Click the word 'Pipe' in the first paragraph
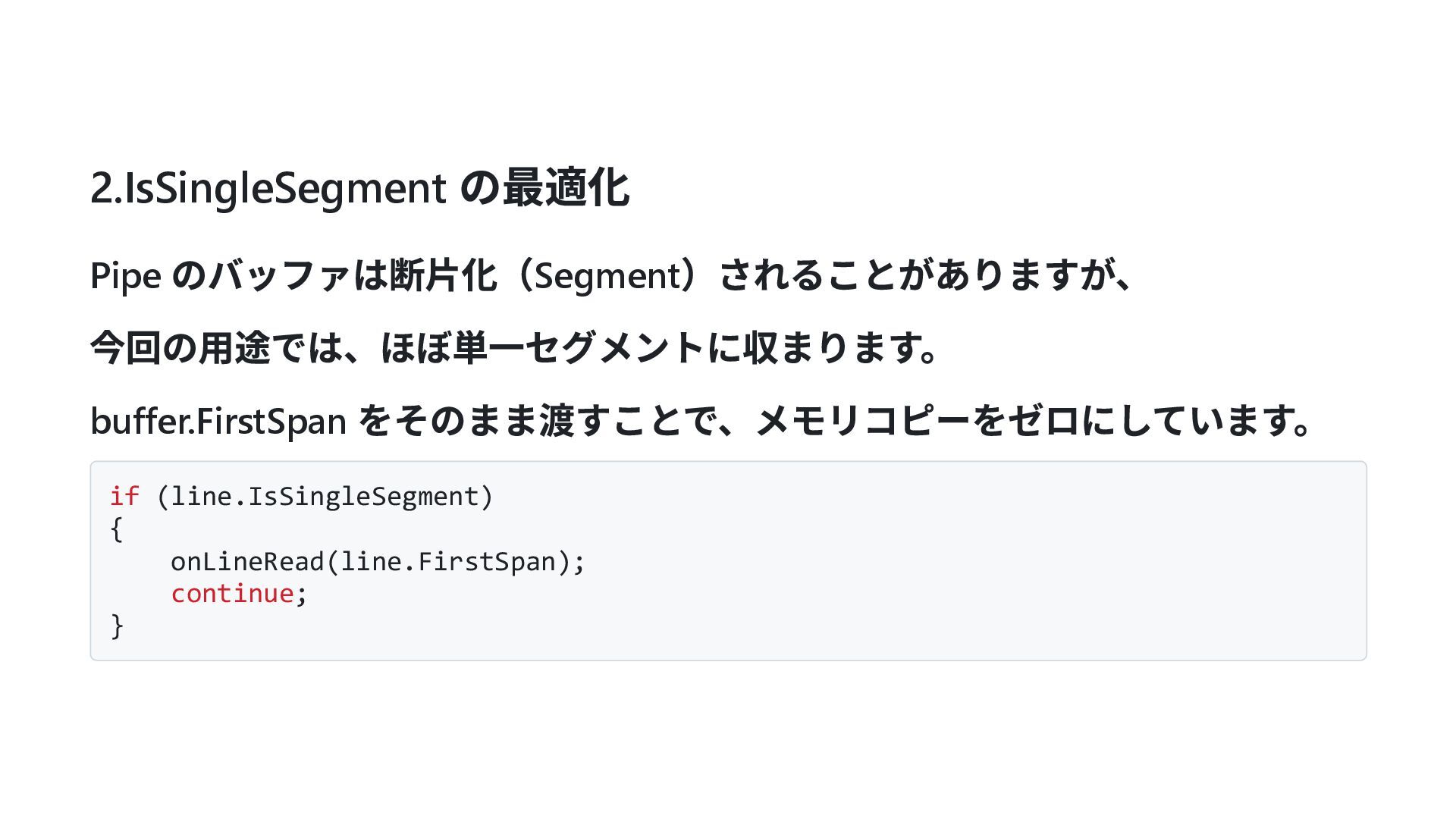Image resolution: width=1456 pixels, height=819 pixels. [125, 275]
